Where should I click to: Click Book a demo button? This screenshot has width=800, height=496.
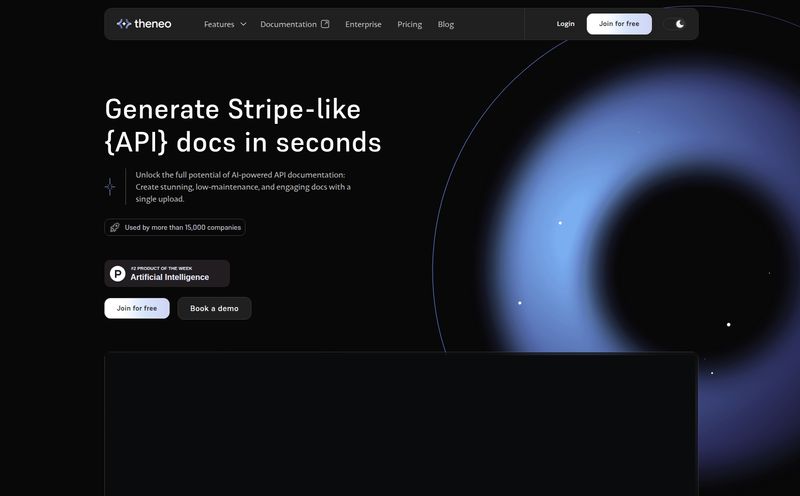coord(214,308)
